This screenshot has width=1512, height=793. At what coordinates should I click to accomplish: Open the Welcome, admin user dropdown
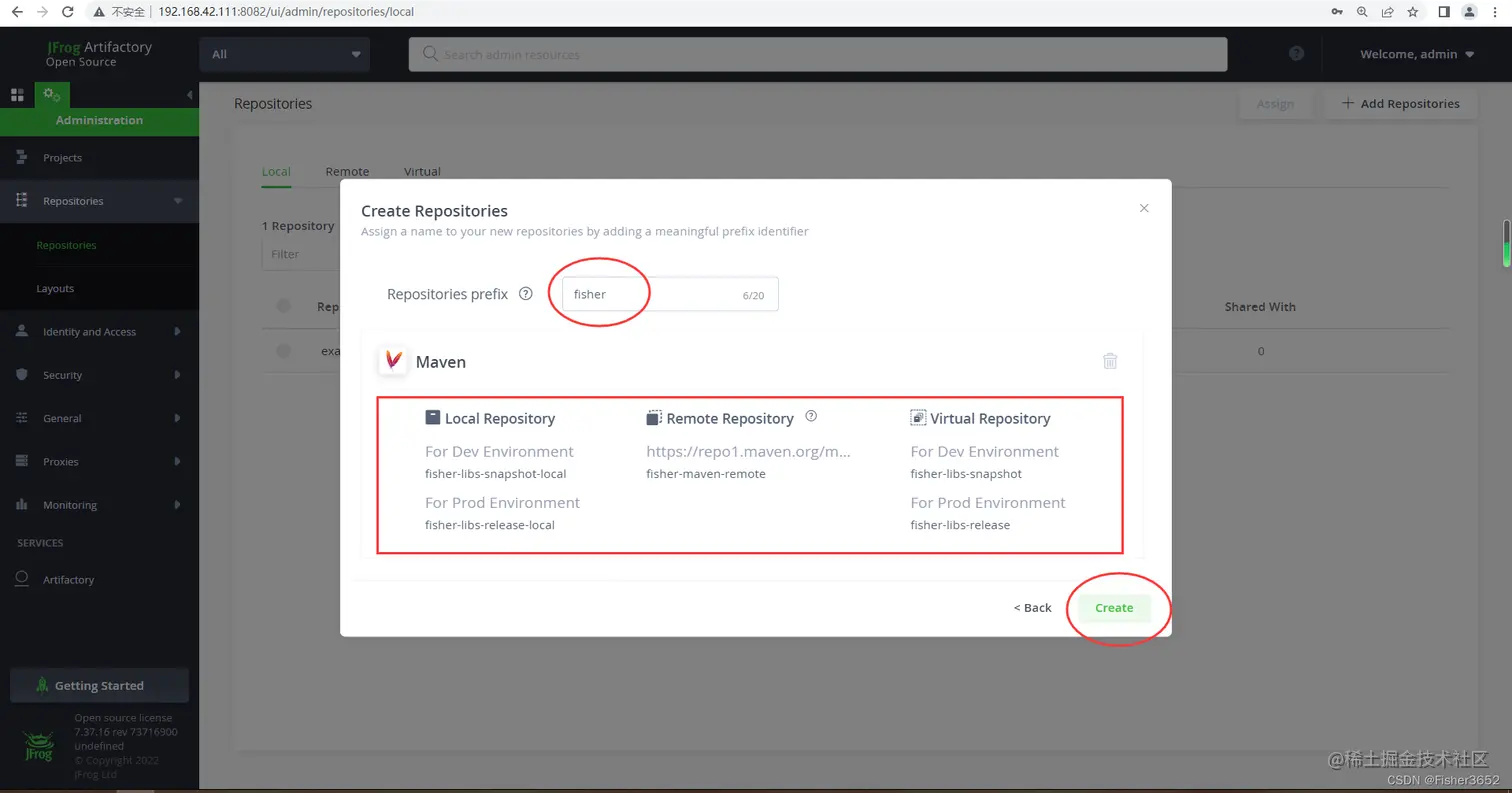[x=1417, y=54]
